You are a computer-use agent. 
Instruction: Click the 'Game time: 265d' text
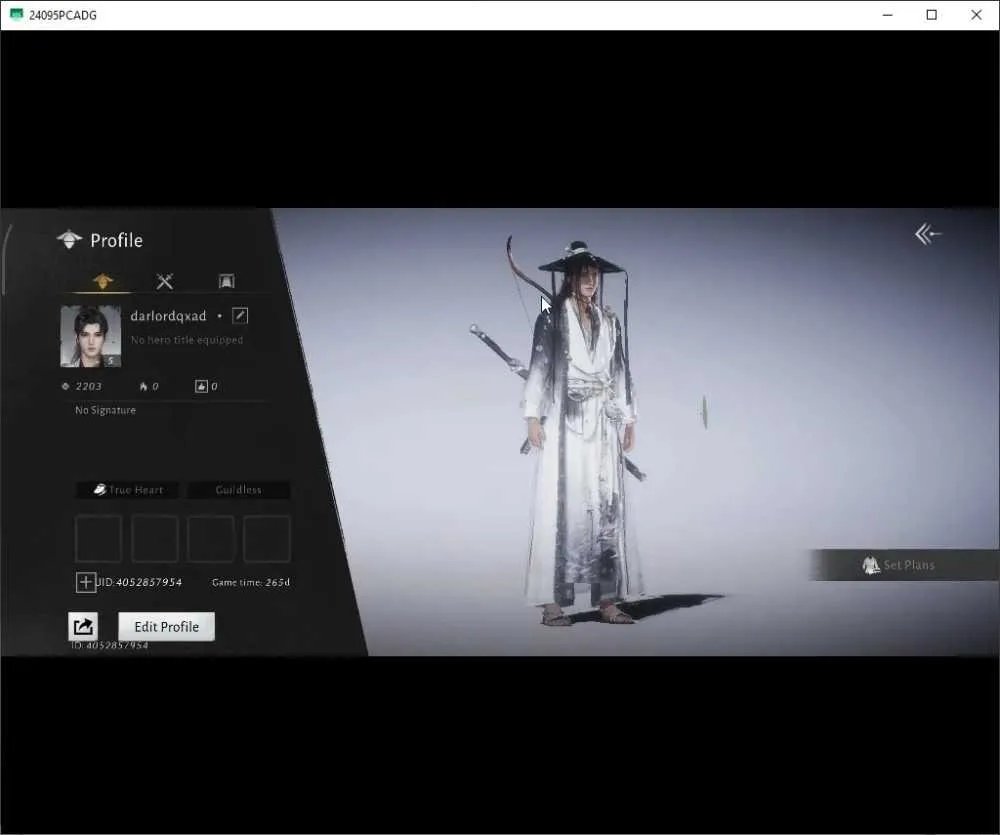click(x=251, y=582)
